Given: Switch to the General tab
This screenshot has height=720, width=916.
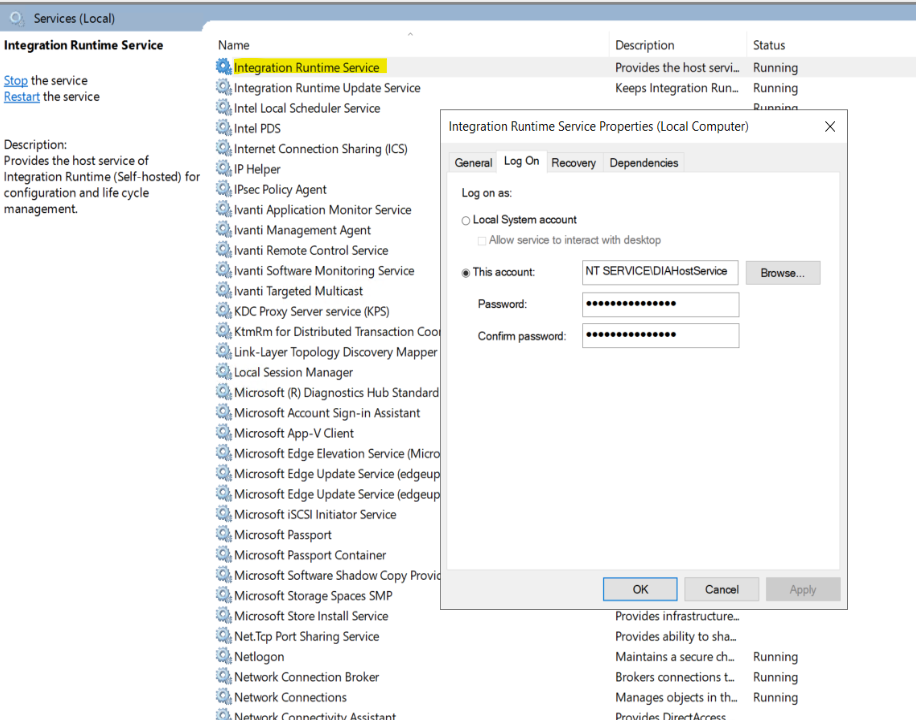Looking at the screenshot, I should (x=473, y=162).
